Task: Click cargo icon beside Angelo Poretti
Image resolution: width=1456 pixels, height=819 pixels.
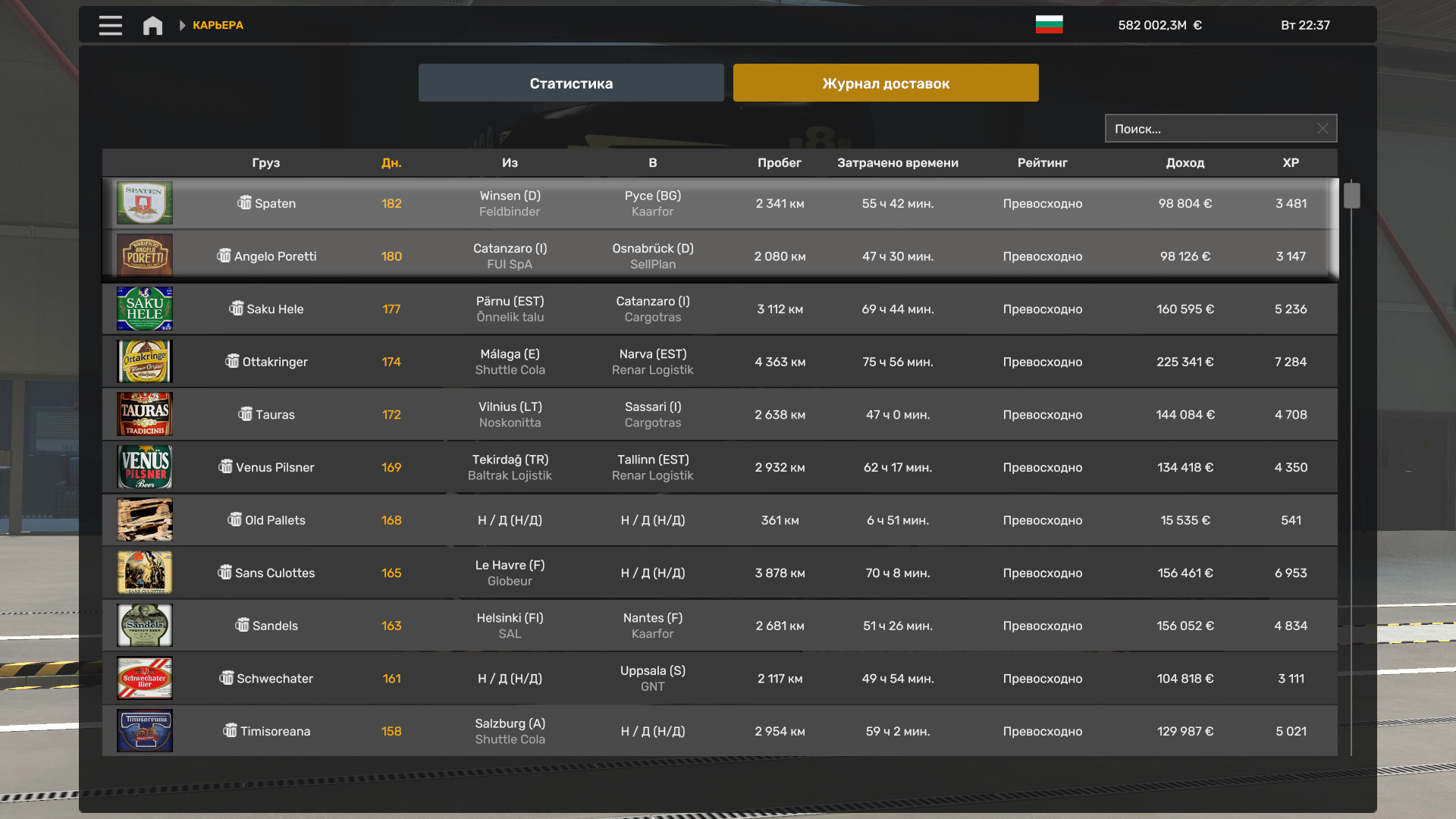Action: [x=224, y=256]
